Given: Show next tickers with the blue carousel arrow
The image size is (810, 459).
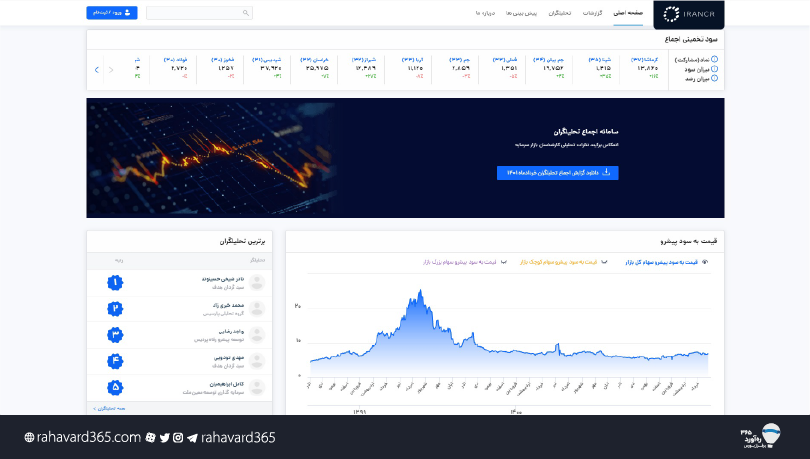Looking at the screenshot, I should coord(97,70).
